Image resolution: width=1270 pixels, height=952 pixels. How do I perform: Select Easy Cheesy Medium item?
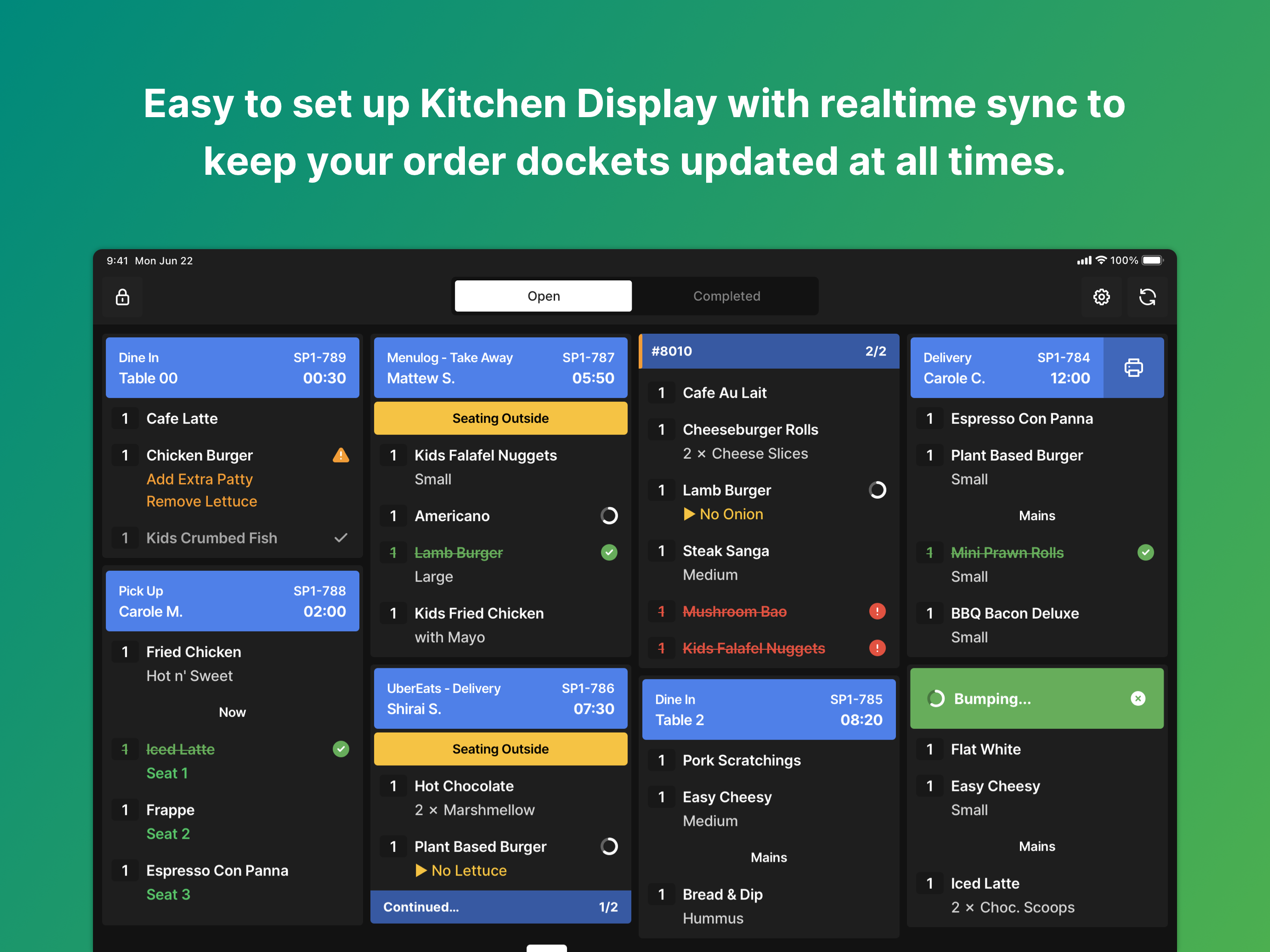point(769,809)
